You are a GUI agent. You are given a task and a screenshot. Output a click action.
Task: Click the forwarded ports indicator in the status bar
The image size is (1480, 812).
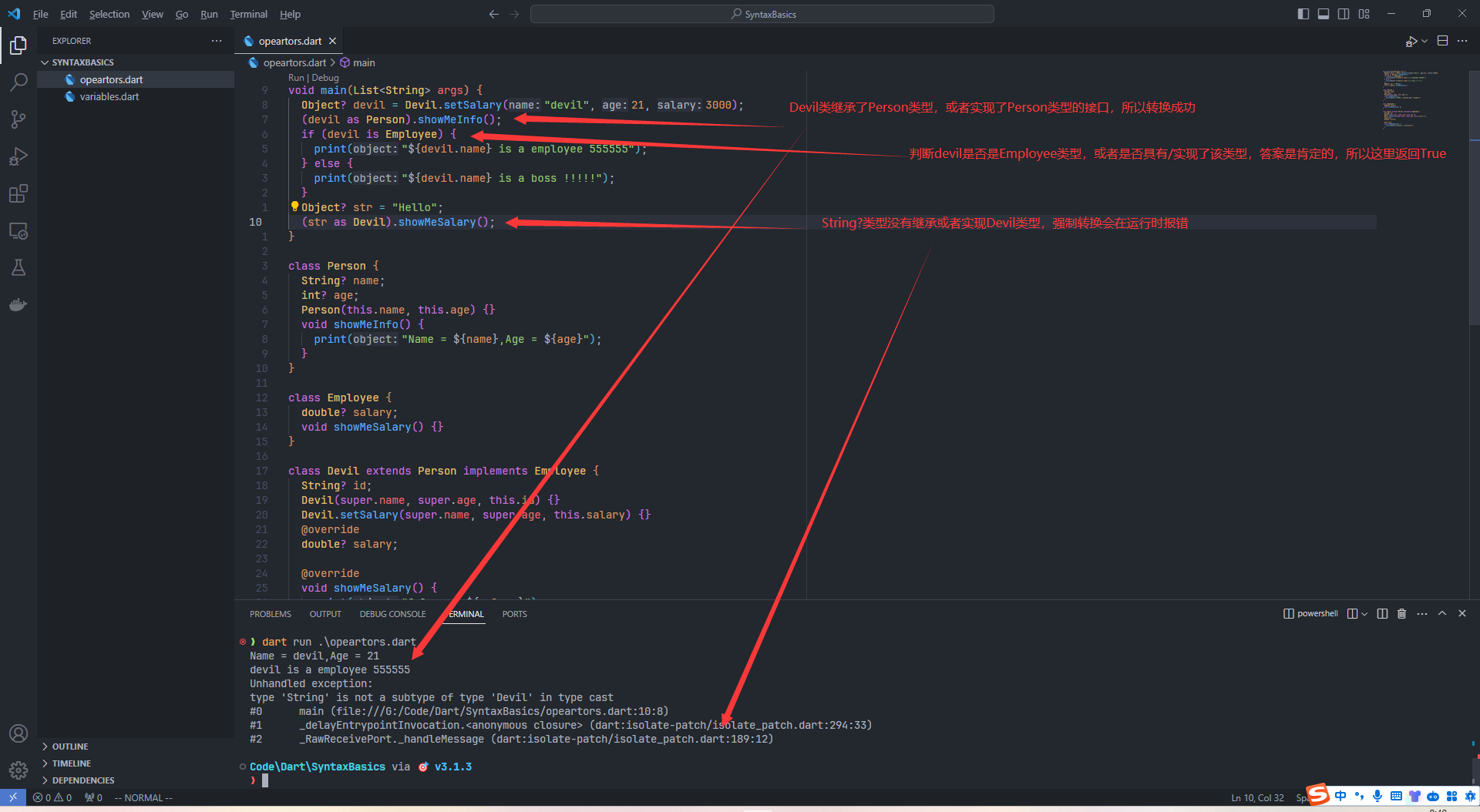(x=93, y=797)
